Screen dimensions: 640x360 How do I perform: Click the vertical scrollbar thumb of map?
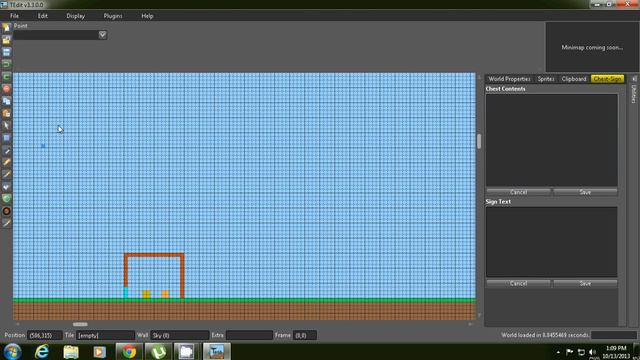click(x=479, y=141)
